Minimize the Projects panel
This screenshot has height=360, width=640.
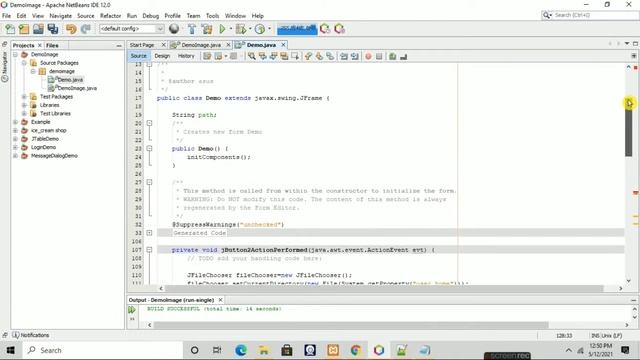tap(119, 46)
